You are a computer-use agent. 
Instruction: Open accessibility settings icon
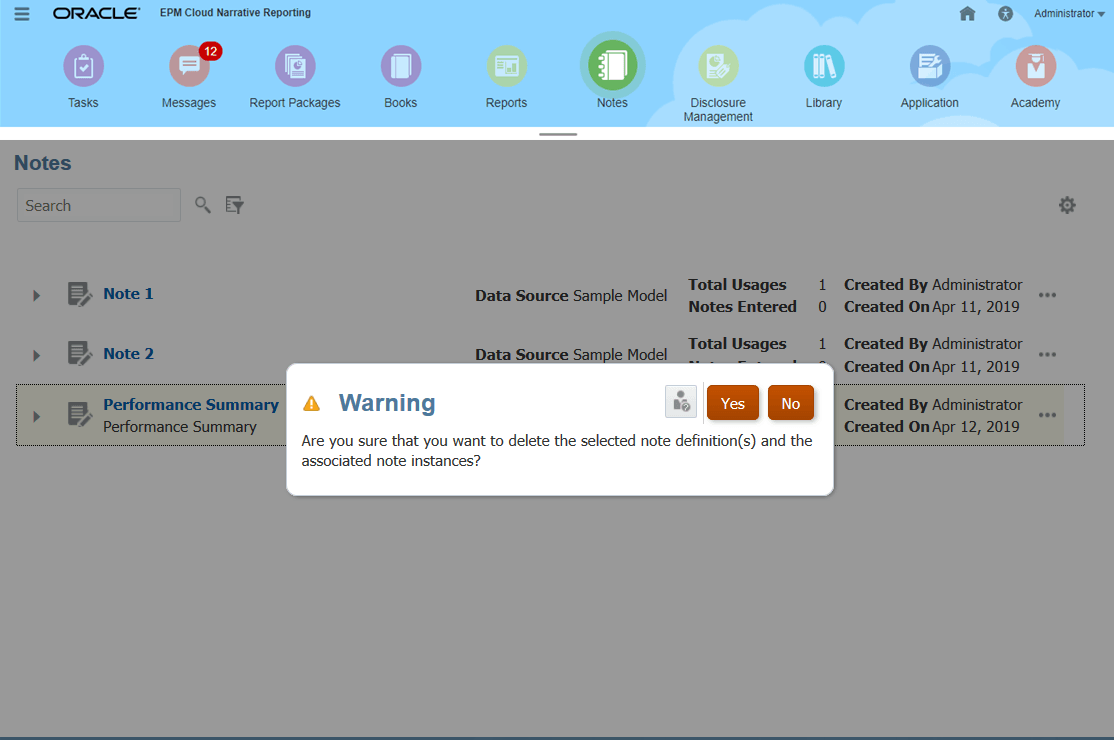click(x=1005, y=13)
